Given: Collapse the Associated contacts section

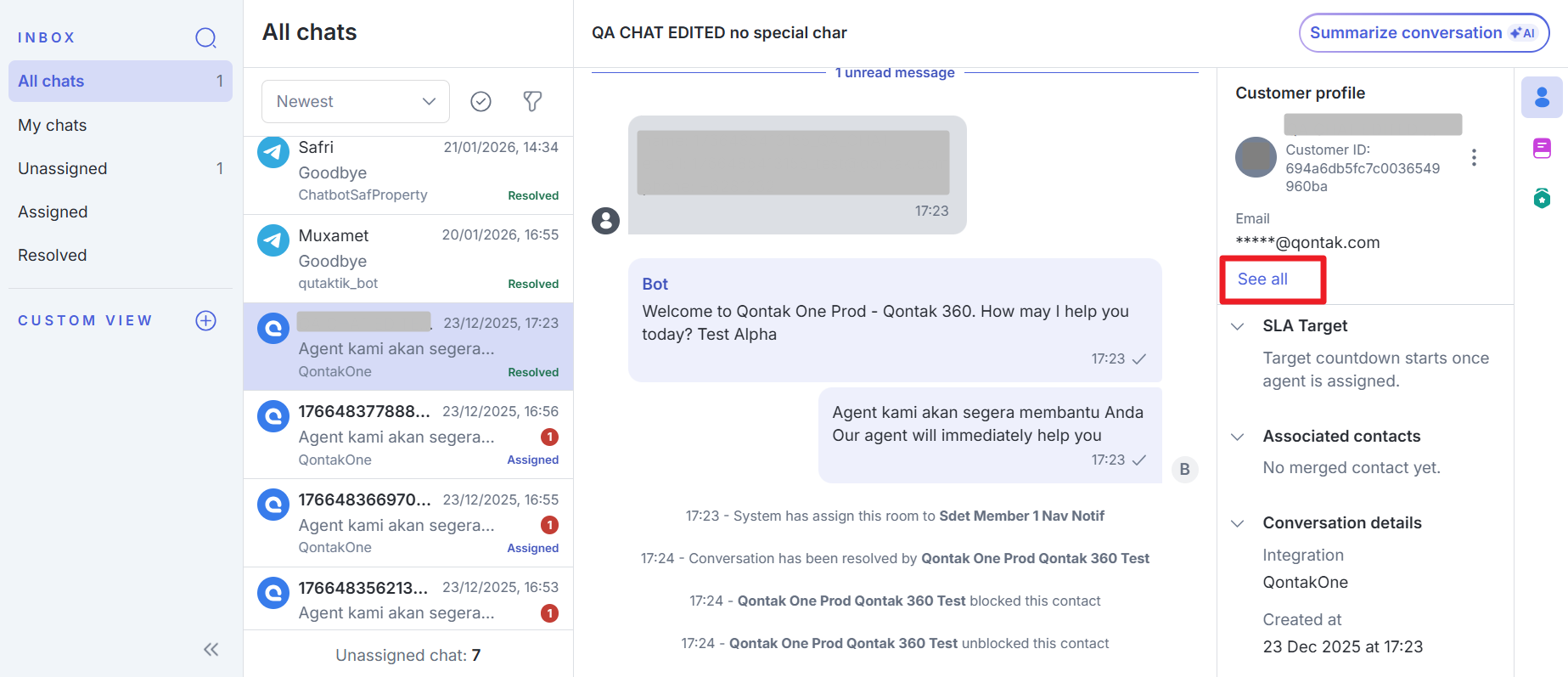Looking at the screenshot, I should [x=1238, y=437].
